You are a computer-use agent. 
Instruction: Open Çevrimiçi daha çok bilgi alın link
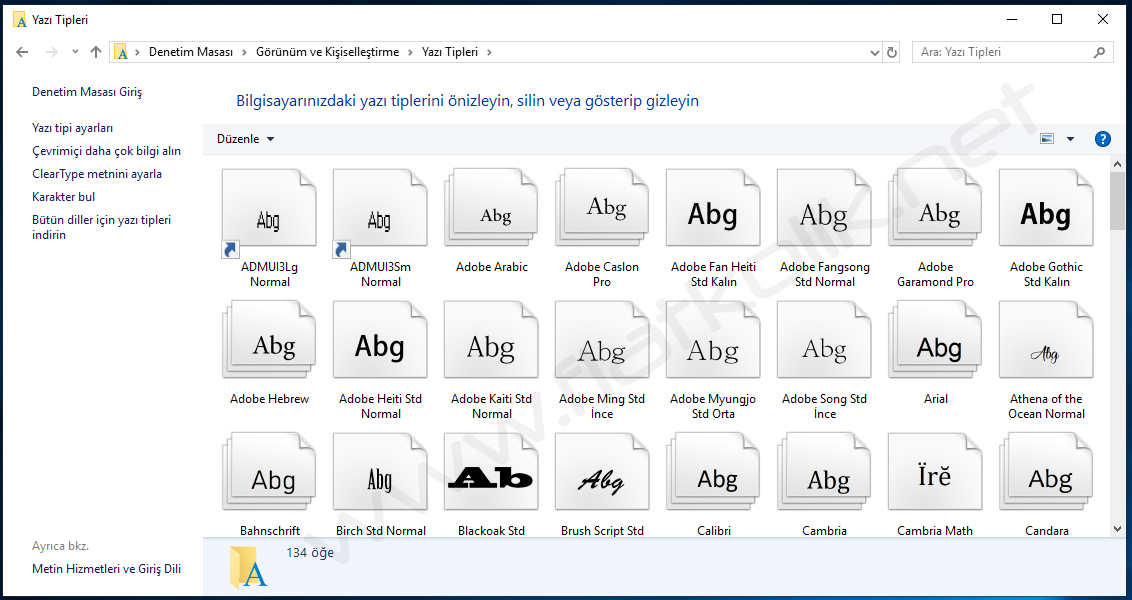106,151
